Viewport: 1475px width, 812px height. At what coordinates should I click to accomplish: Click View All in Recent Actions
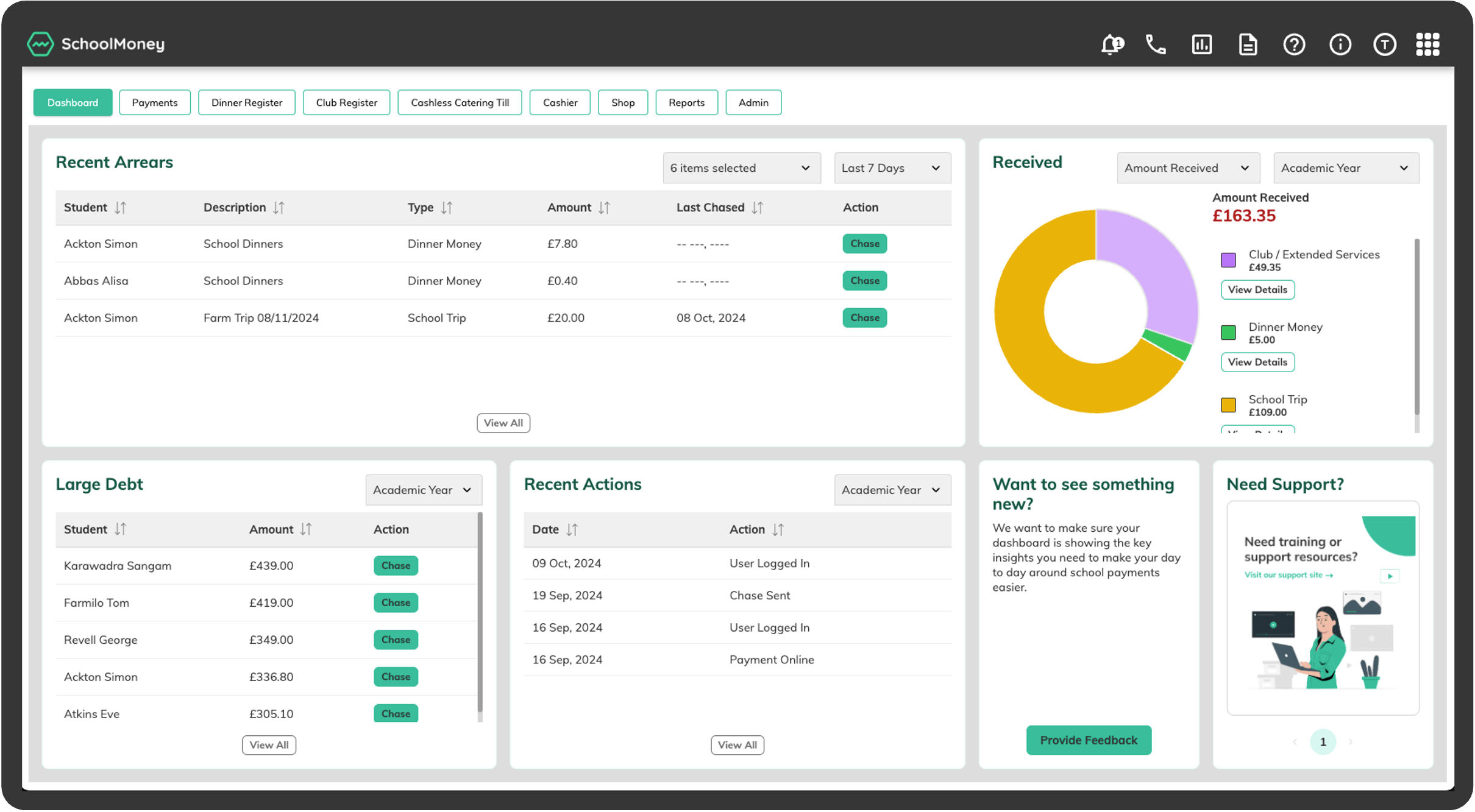tap(737, 744)
